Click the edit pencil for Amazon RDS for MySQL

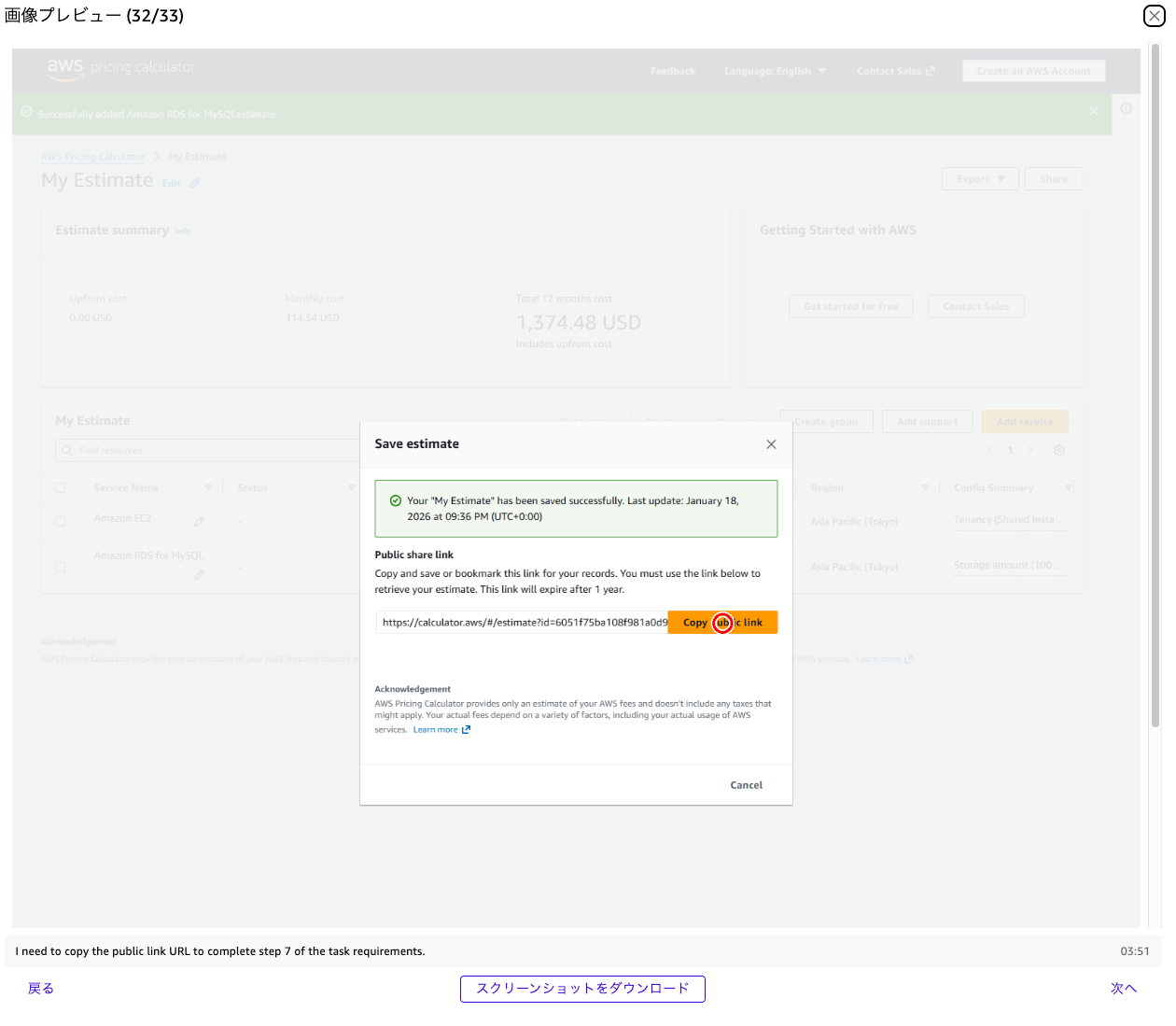(x=199, y=575)
